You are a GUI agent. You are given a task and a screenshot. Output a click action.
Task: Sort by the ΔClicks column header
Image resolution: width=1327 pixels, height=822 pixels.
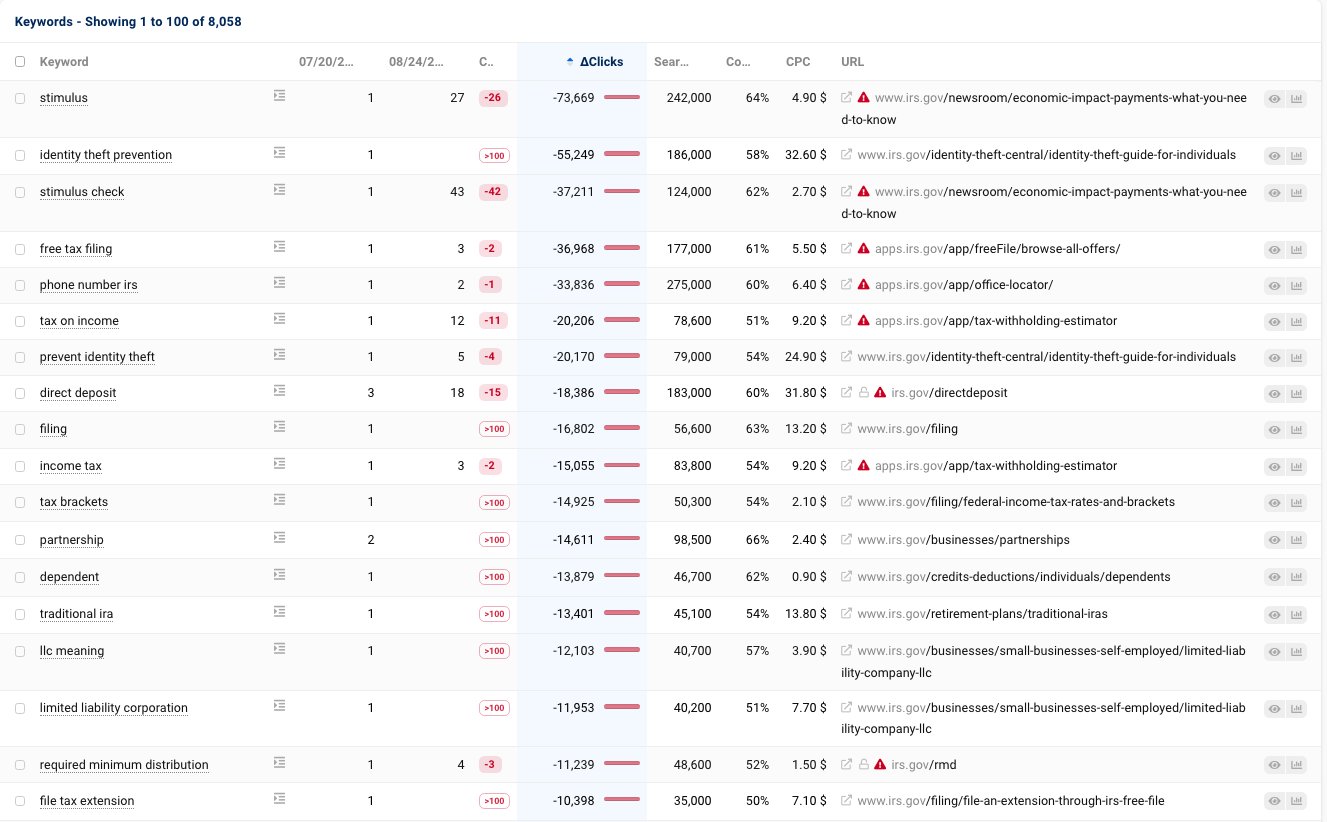point(601,62)
